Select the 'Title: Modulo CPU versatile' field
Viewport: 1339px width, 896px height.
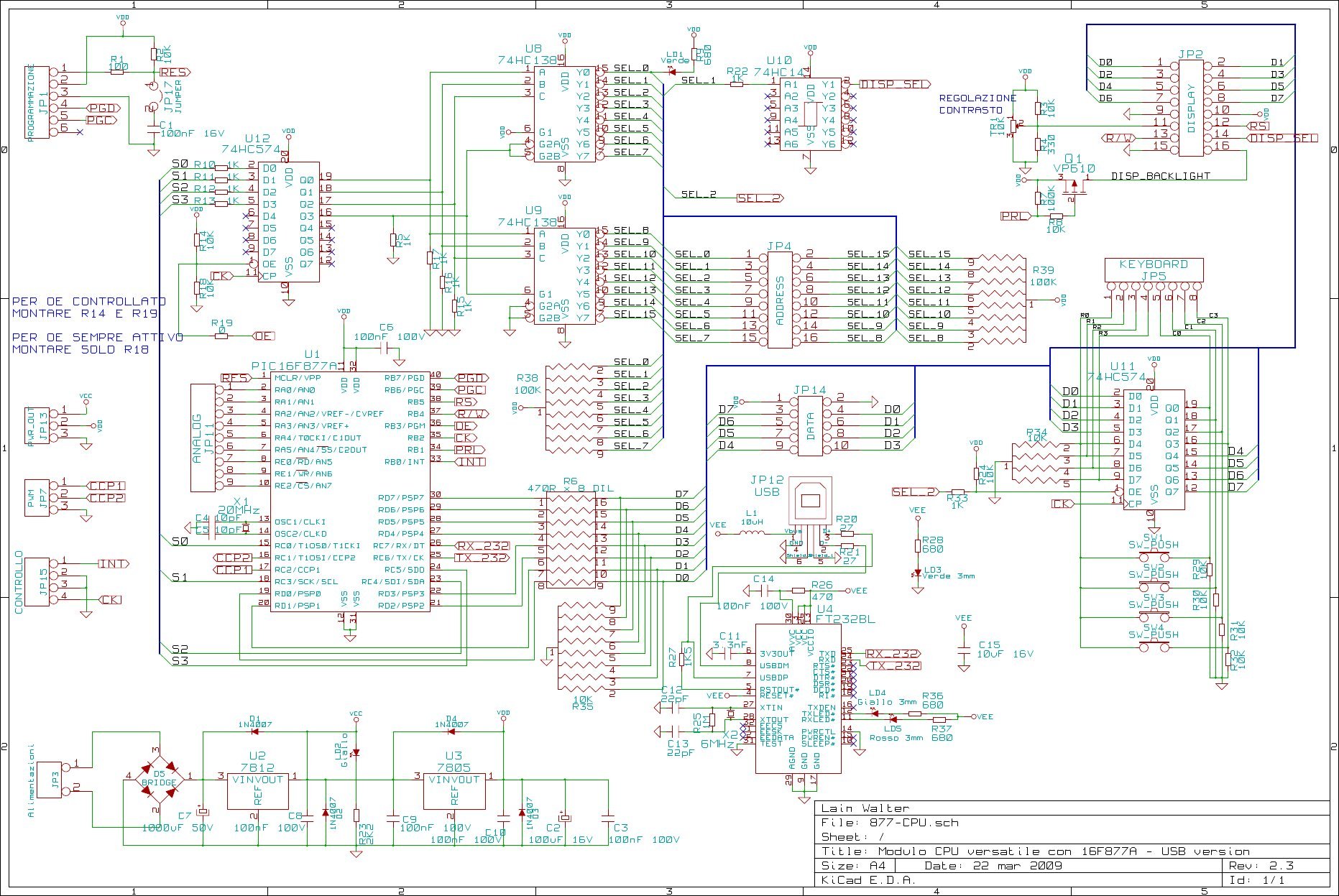coord(1035,851)
